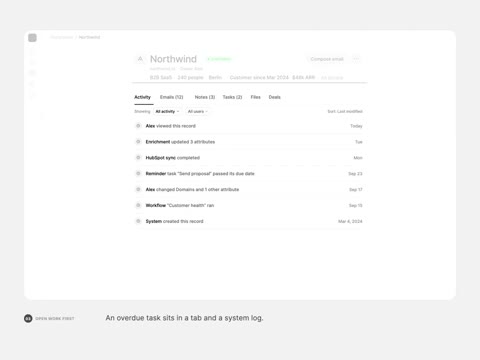Click the gray workspace logo in the sidebar
Image resolution: width=480 pixels, height=360 pixels.
(32, 38)
